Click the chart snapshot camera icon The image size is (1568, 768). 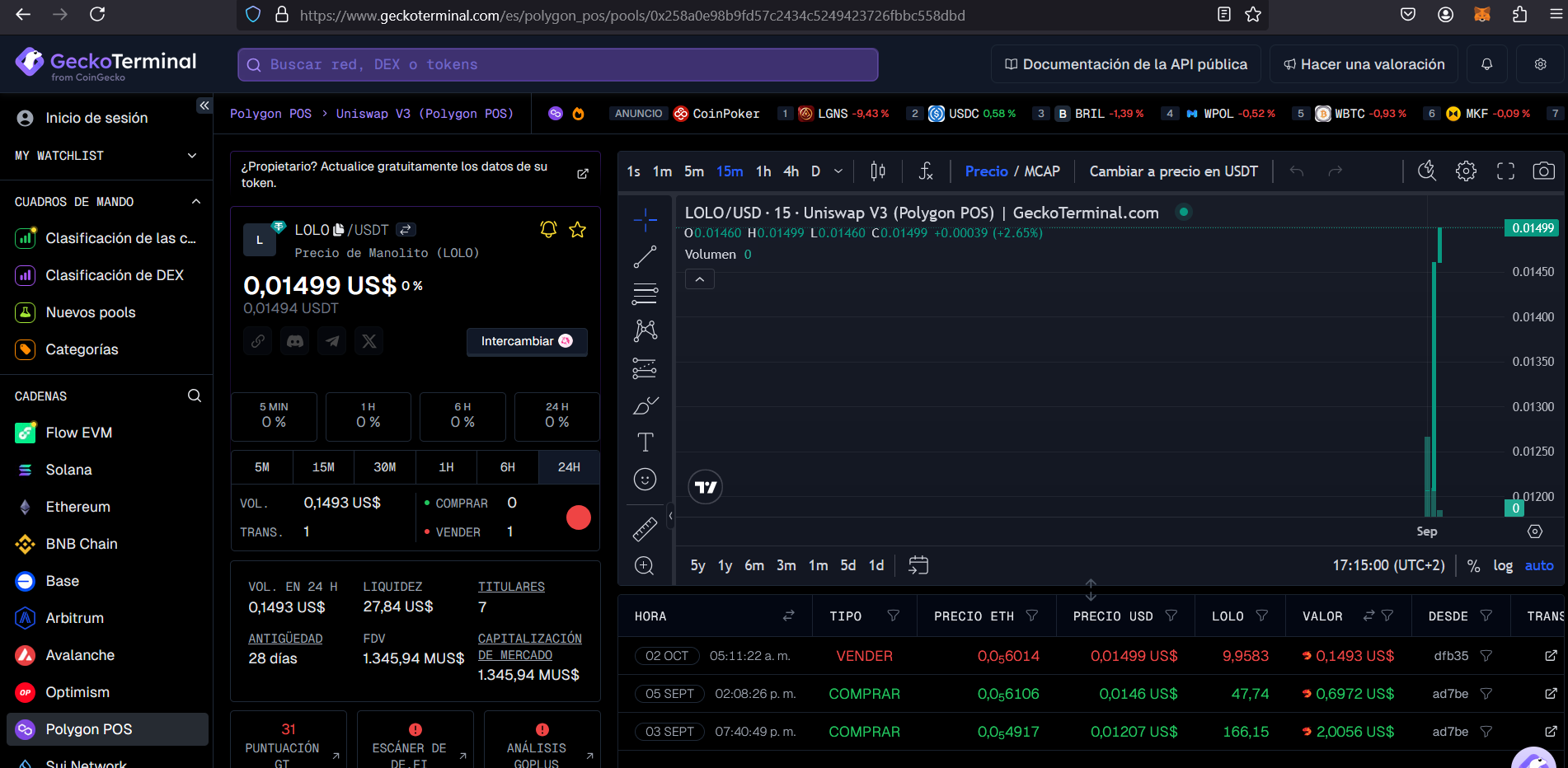coord(1543,171)
